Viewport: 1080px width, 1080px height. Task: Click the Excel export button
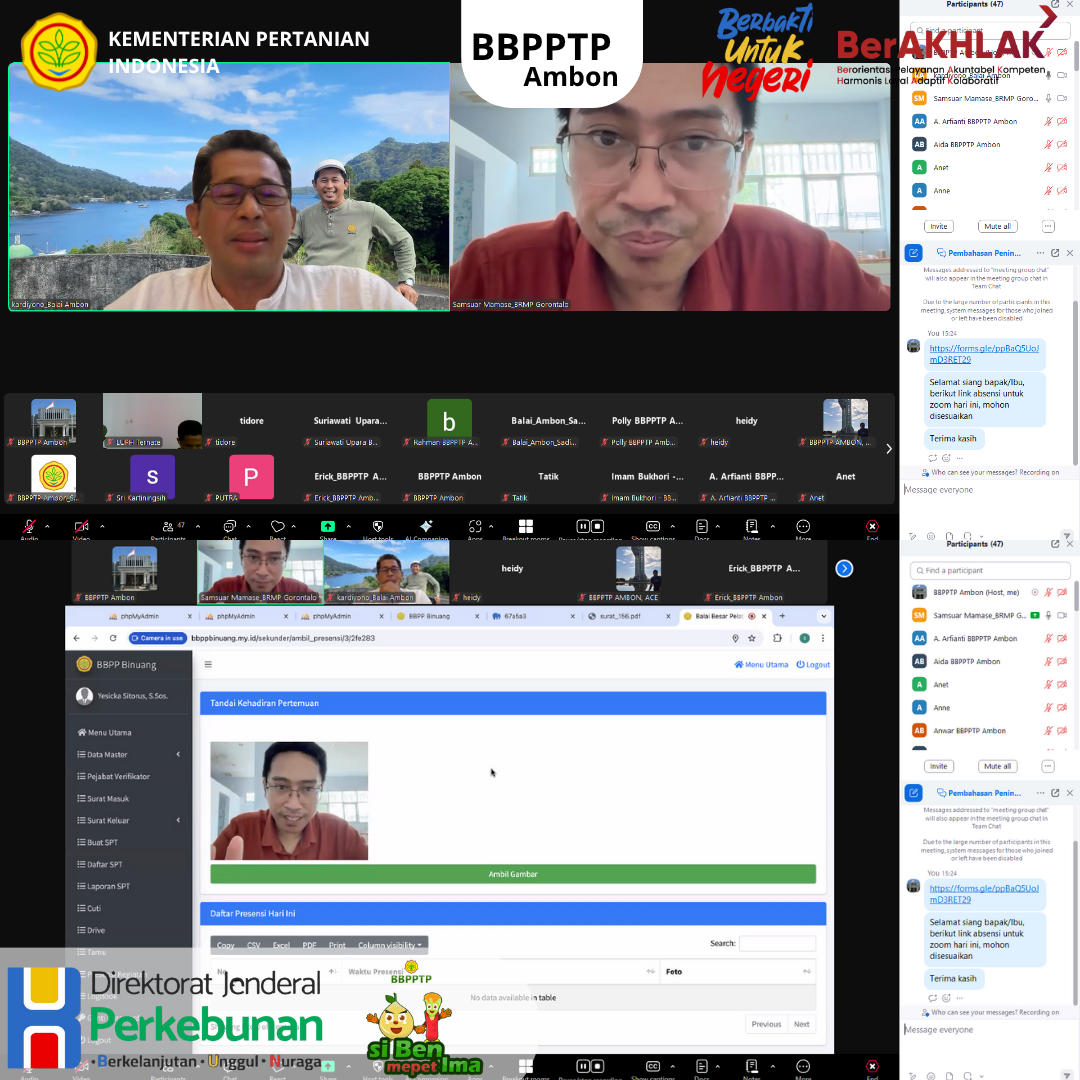281,946
